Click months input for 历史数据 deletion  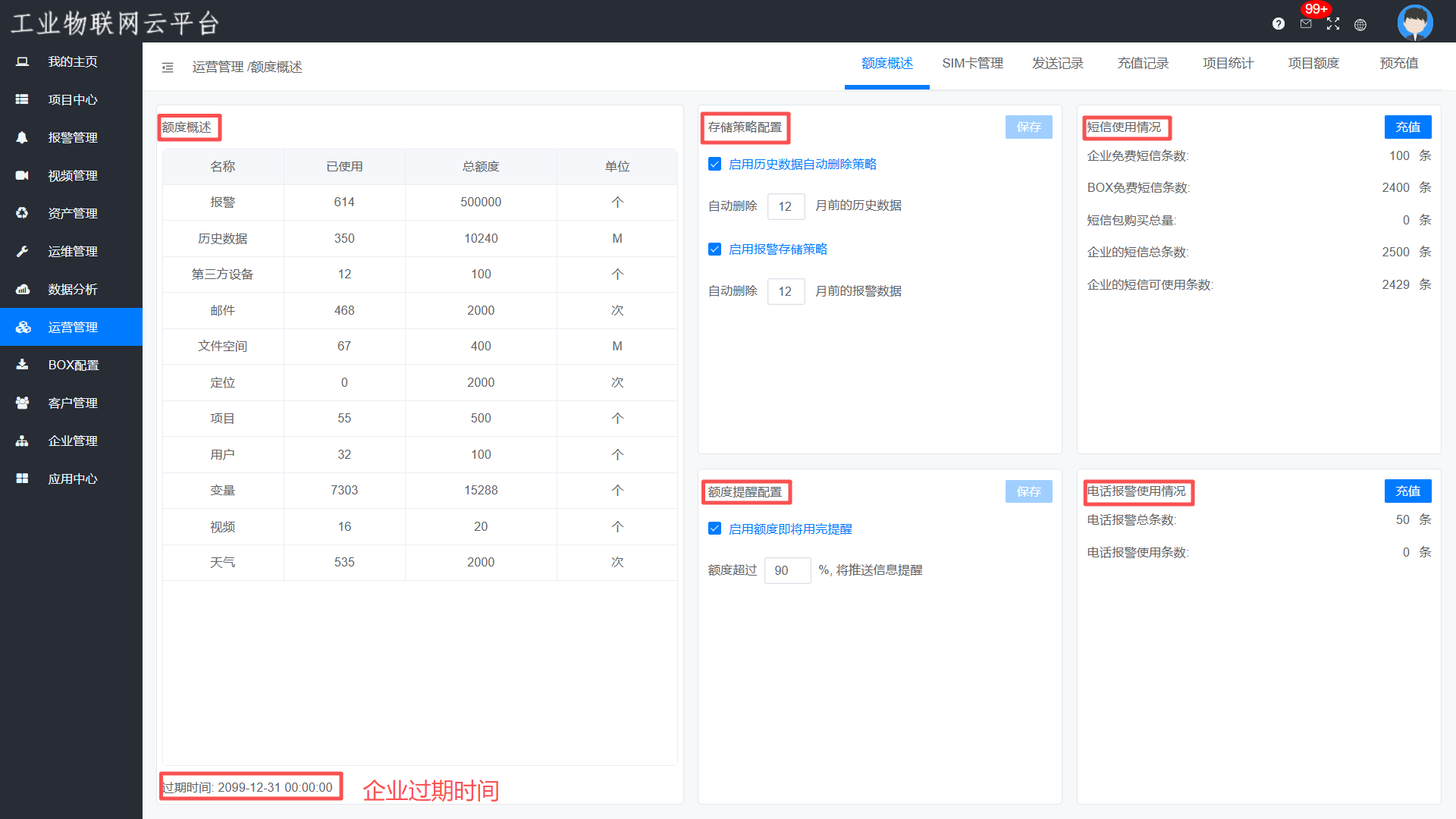coord(786,206)
